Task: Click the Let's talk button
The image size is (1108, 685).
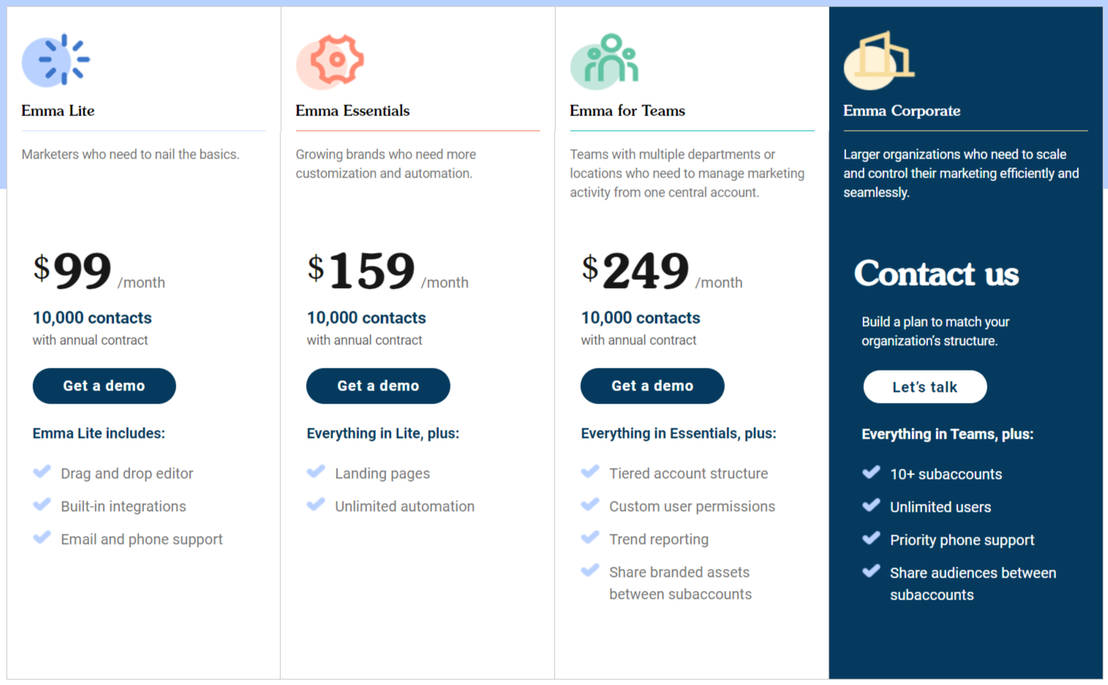Action: (x=925, y=387)
